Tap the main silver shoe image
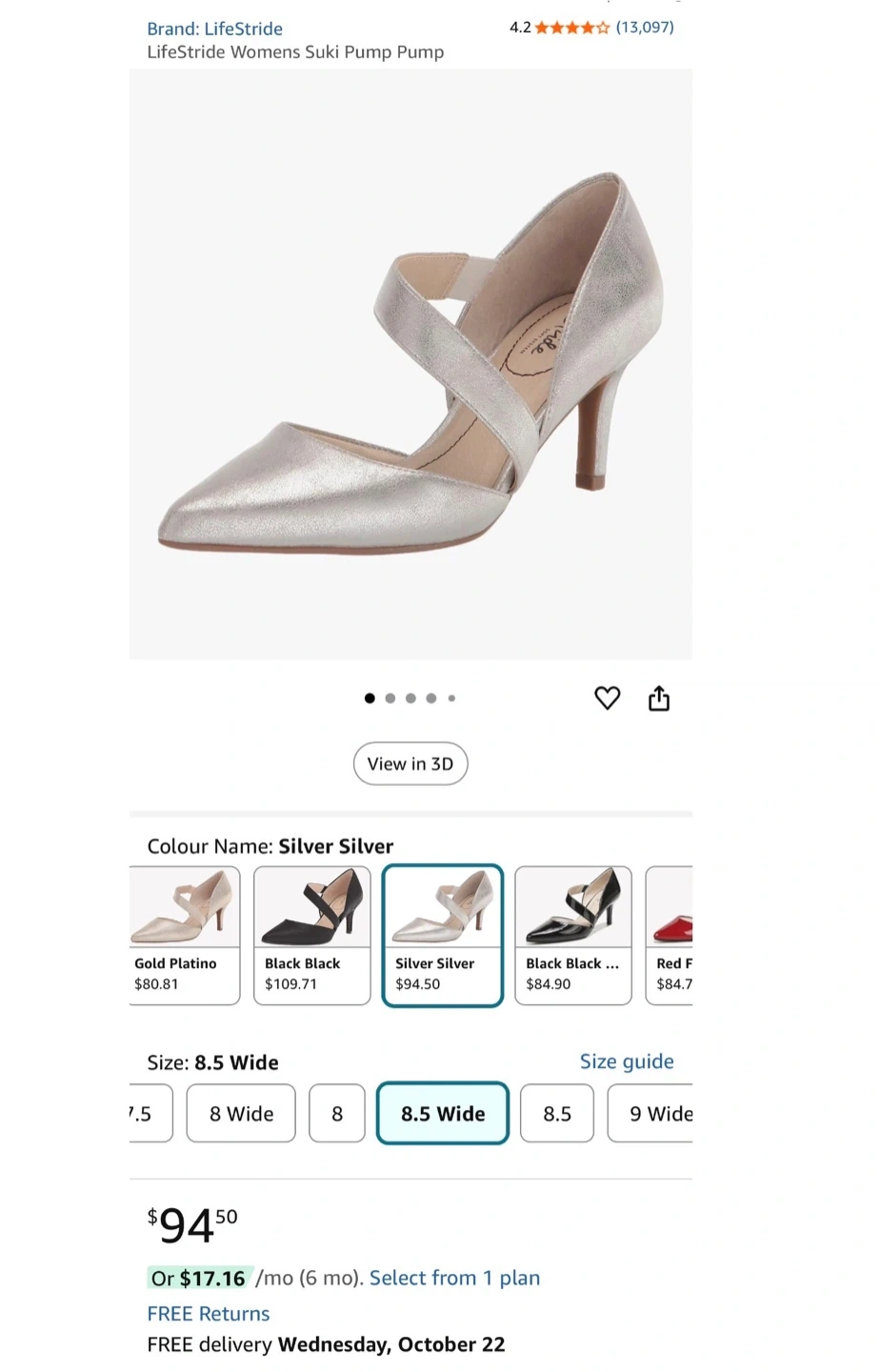This screenshot has height=1372, width=880. [x=410, y=364]
